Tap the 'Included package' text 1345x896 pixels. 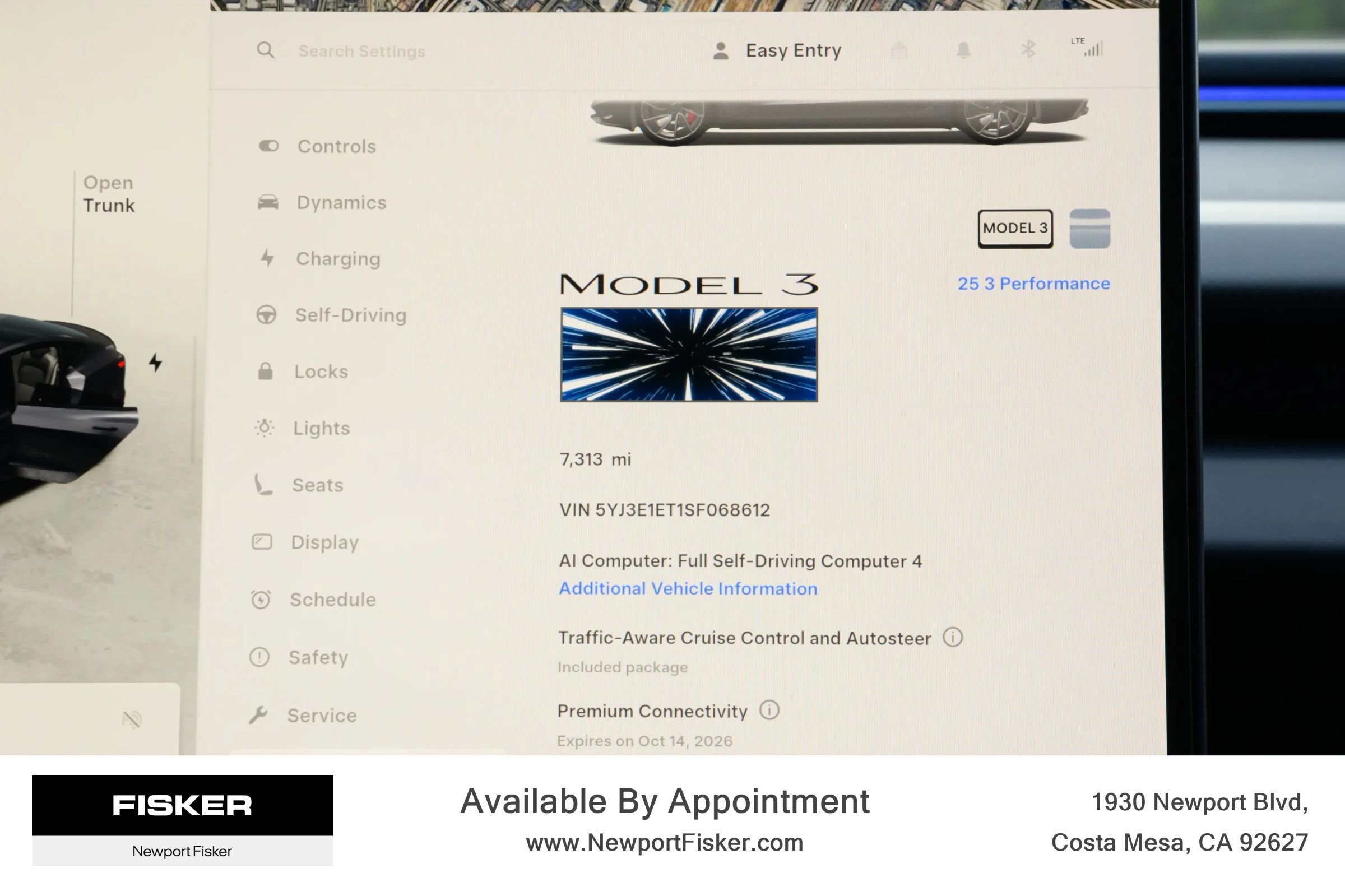(623, 667)
